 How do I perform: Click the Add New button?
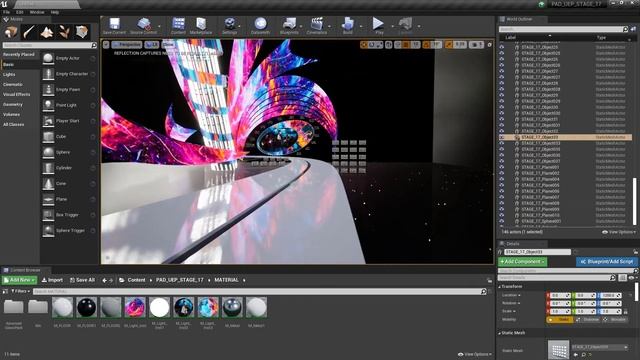click(x=20, y=280)
